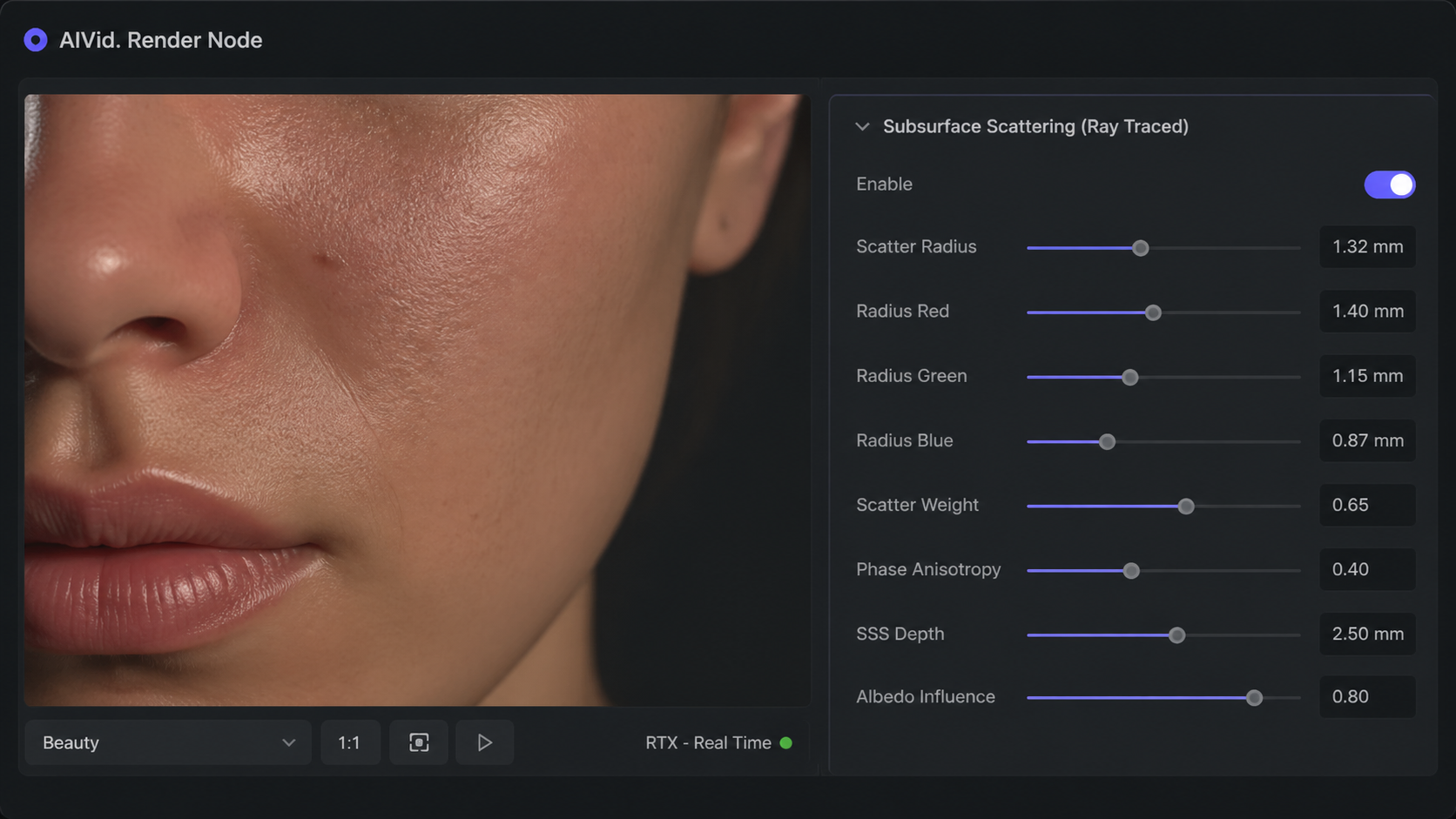Click the Scatter Weight slider handle

tap(1186, 506)
